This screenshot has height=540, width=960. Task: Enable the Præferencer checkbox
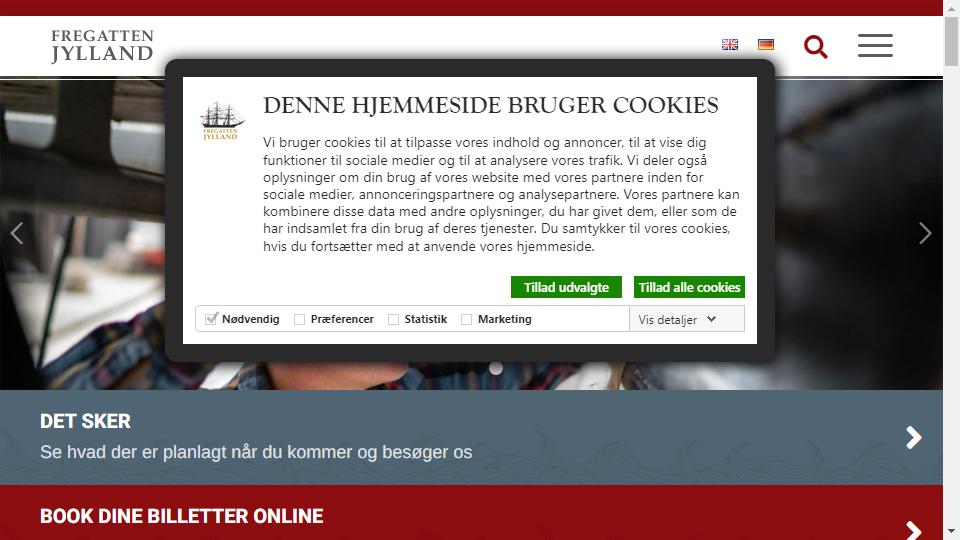coord(299,320)
